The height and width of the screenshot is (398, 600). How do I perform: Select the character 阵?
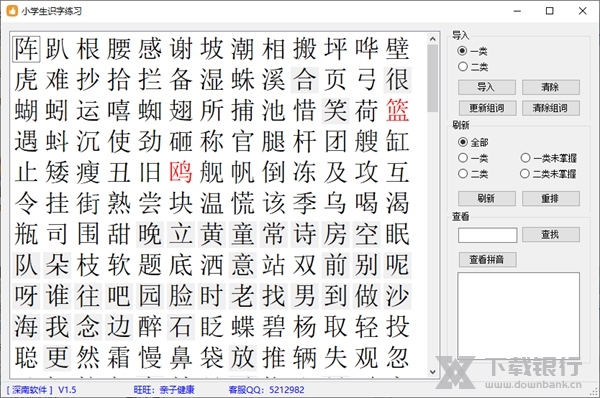(26, 49)
